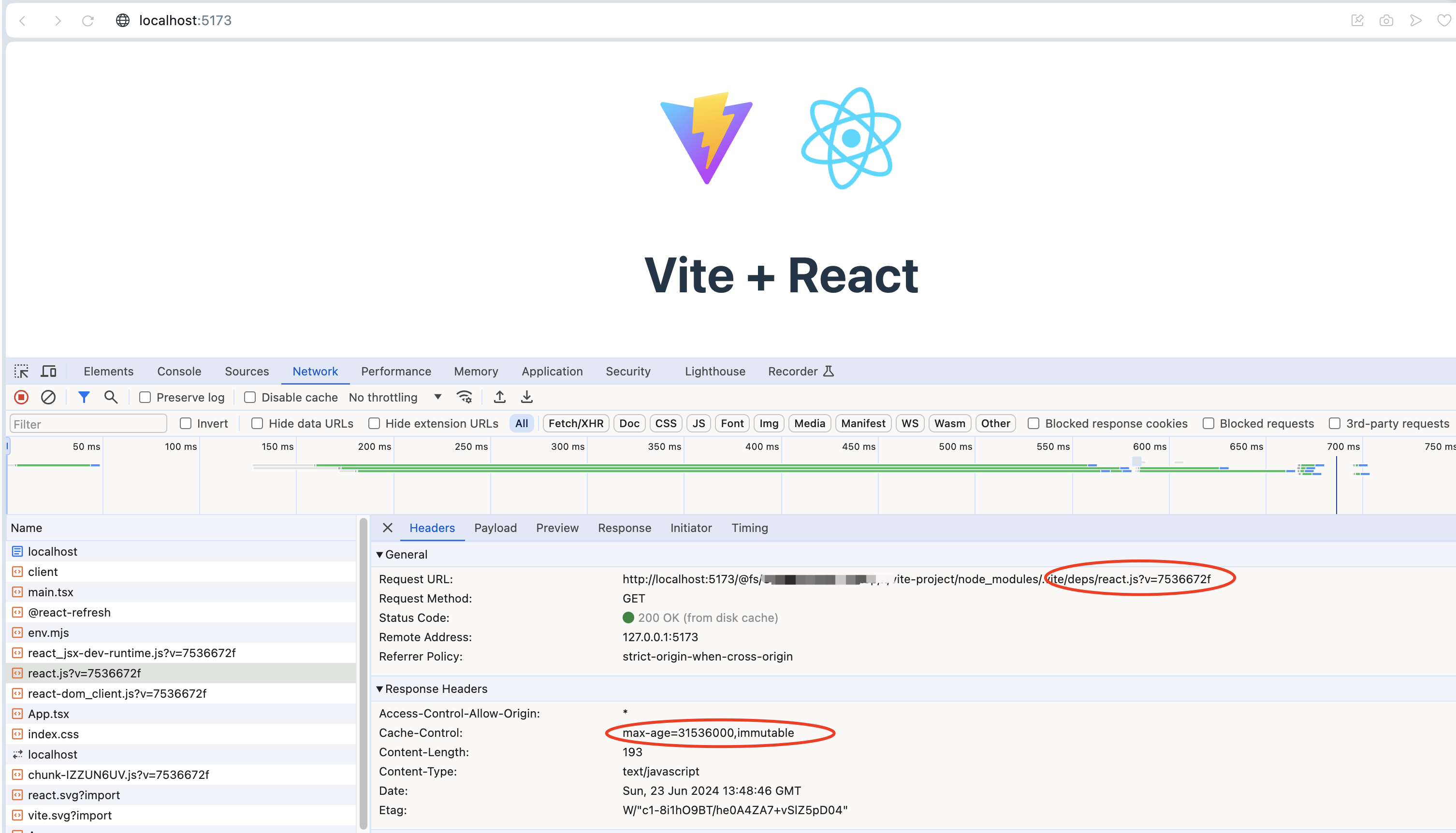Click the request list vertical scrollbar
Image resolution: width=1456 pixels, height=833 pixels.
[x=363, y=674]
